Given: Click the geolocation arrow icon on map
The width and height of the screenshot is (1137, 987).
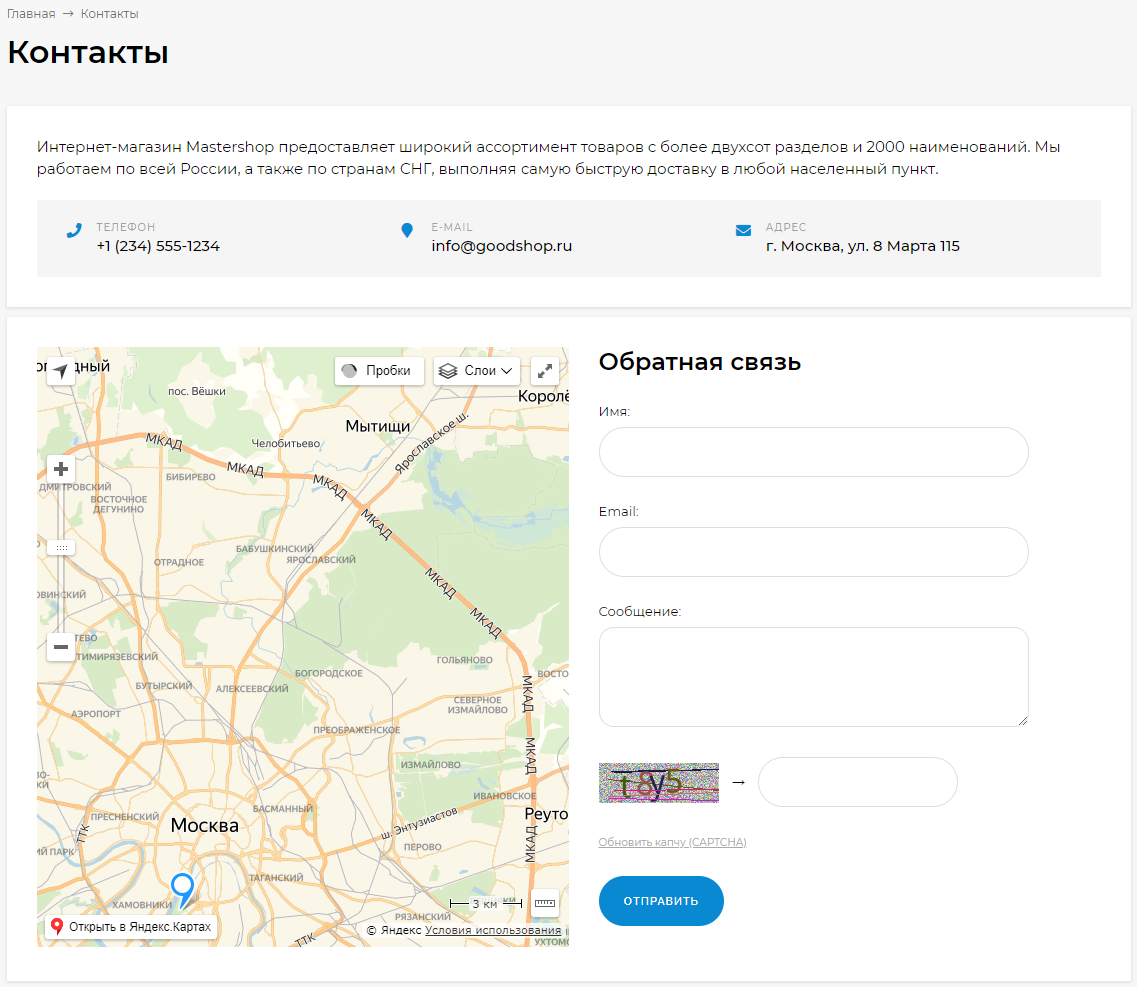Looking at the screenshot, I should [61, 371].
